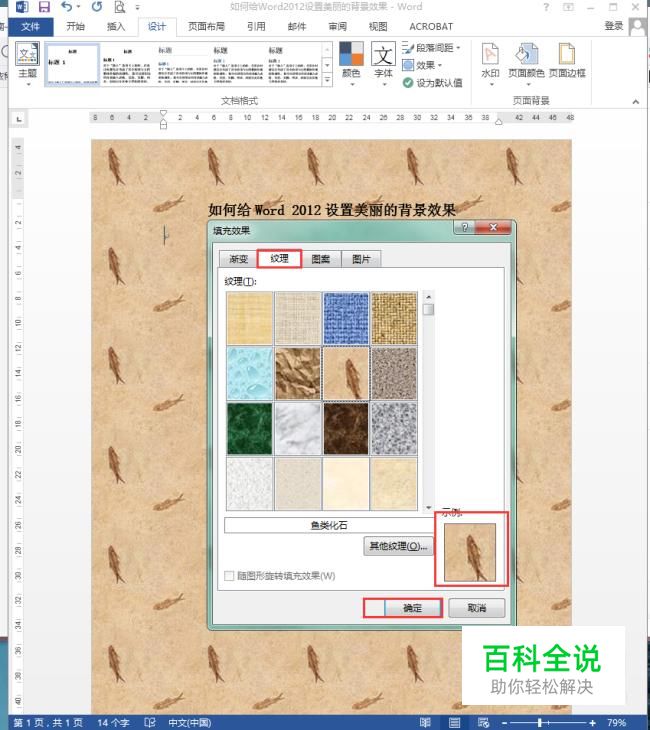Click Set as Default (设为默认值)

click(x=433, y=83)
